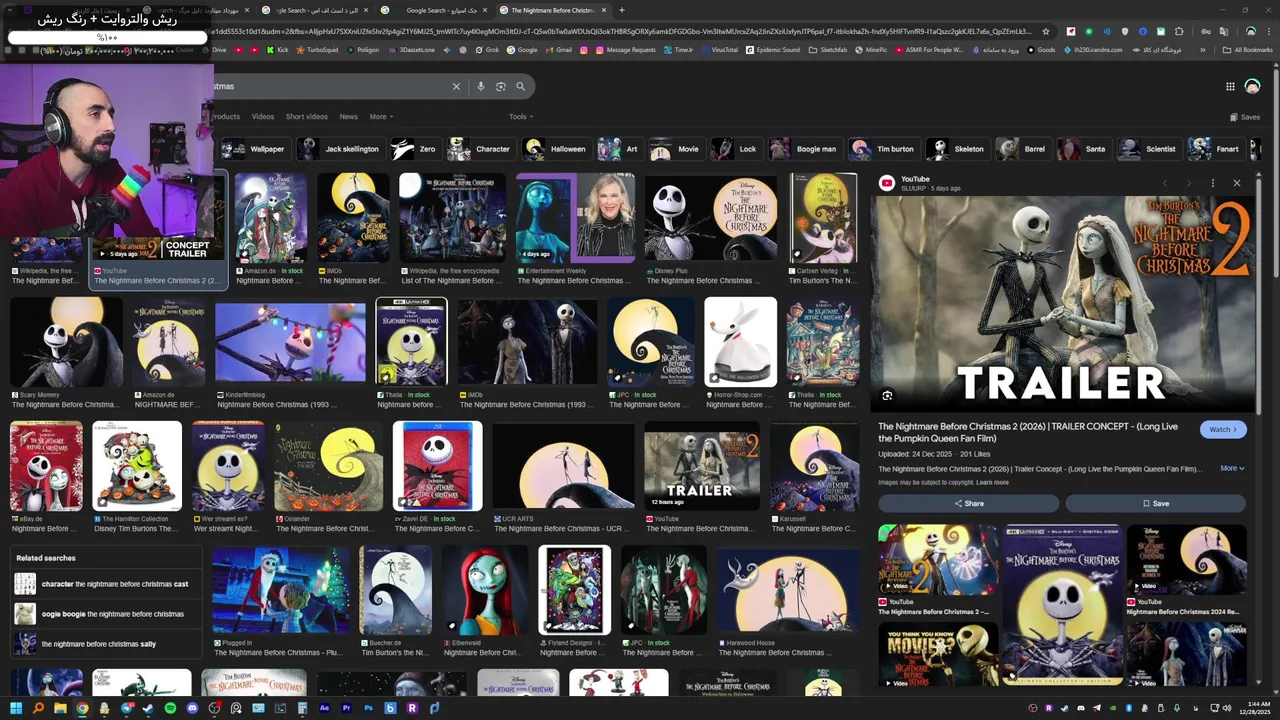Open Adobe After Effects from taskbar
1280x720 pixels.
(324, 708)
